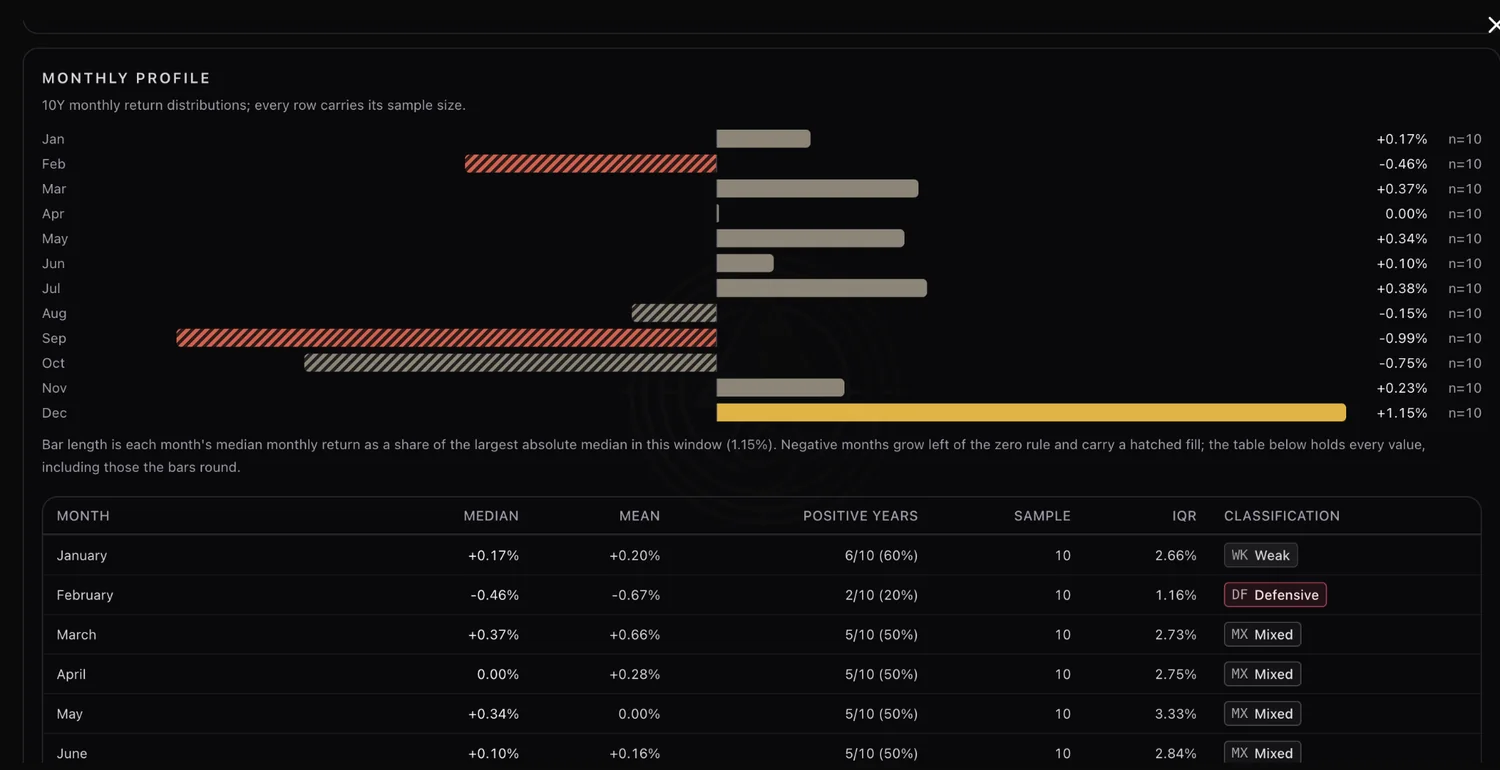Select the September hatched red bar
1500x770 pixels.
[x=447, y=338]
